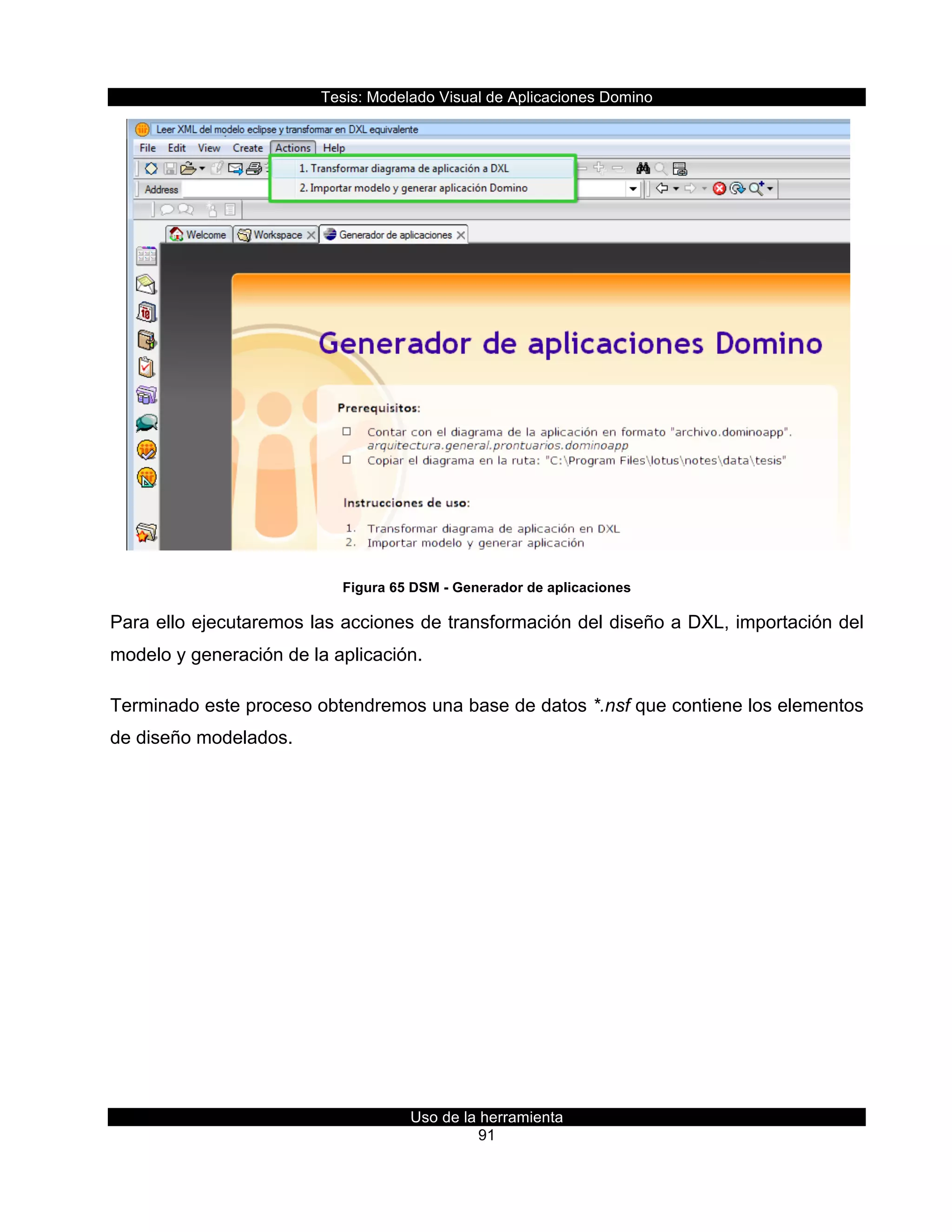952x1232 pixels.
Task: Click the 'Instrucciones de uso:' heading
Action: (407, 503)
